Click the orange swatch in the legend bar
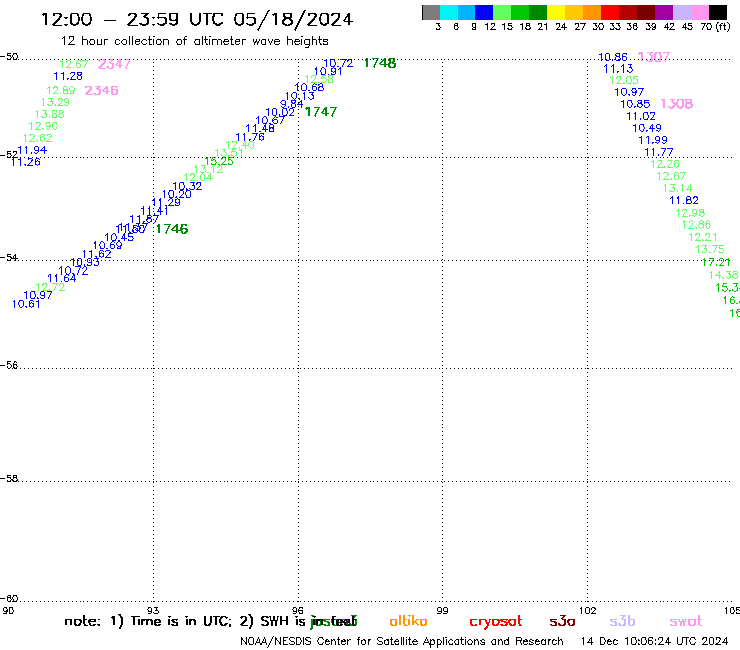Viewport: 740px width, 650px height. click(592, 12)
